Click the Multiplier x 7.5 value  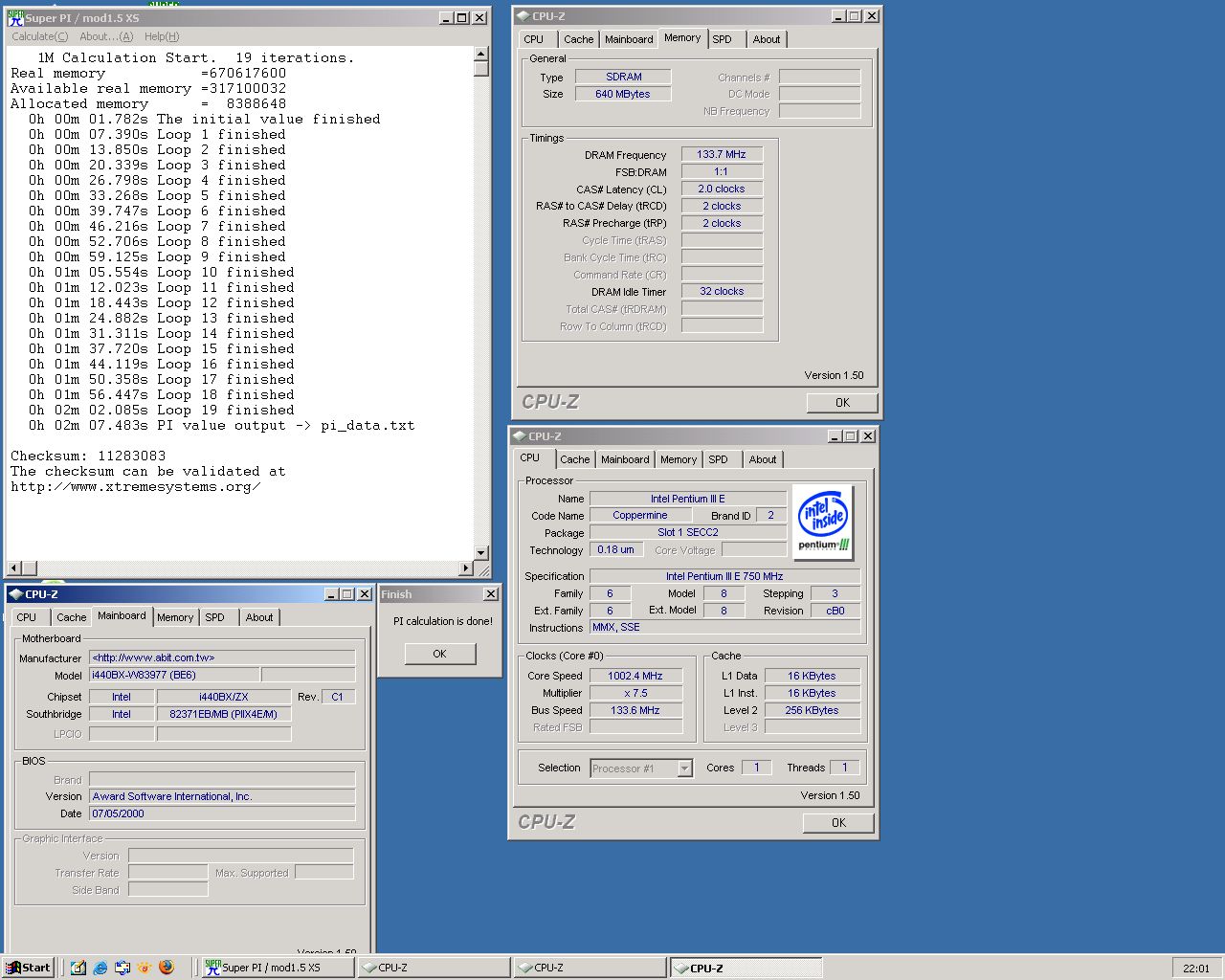[x=635, y=693]
